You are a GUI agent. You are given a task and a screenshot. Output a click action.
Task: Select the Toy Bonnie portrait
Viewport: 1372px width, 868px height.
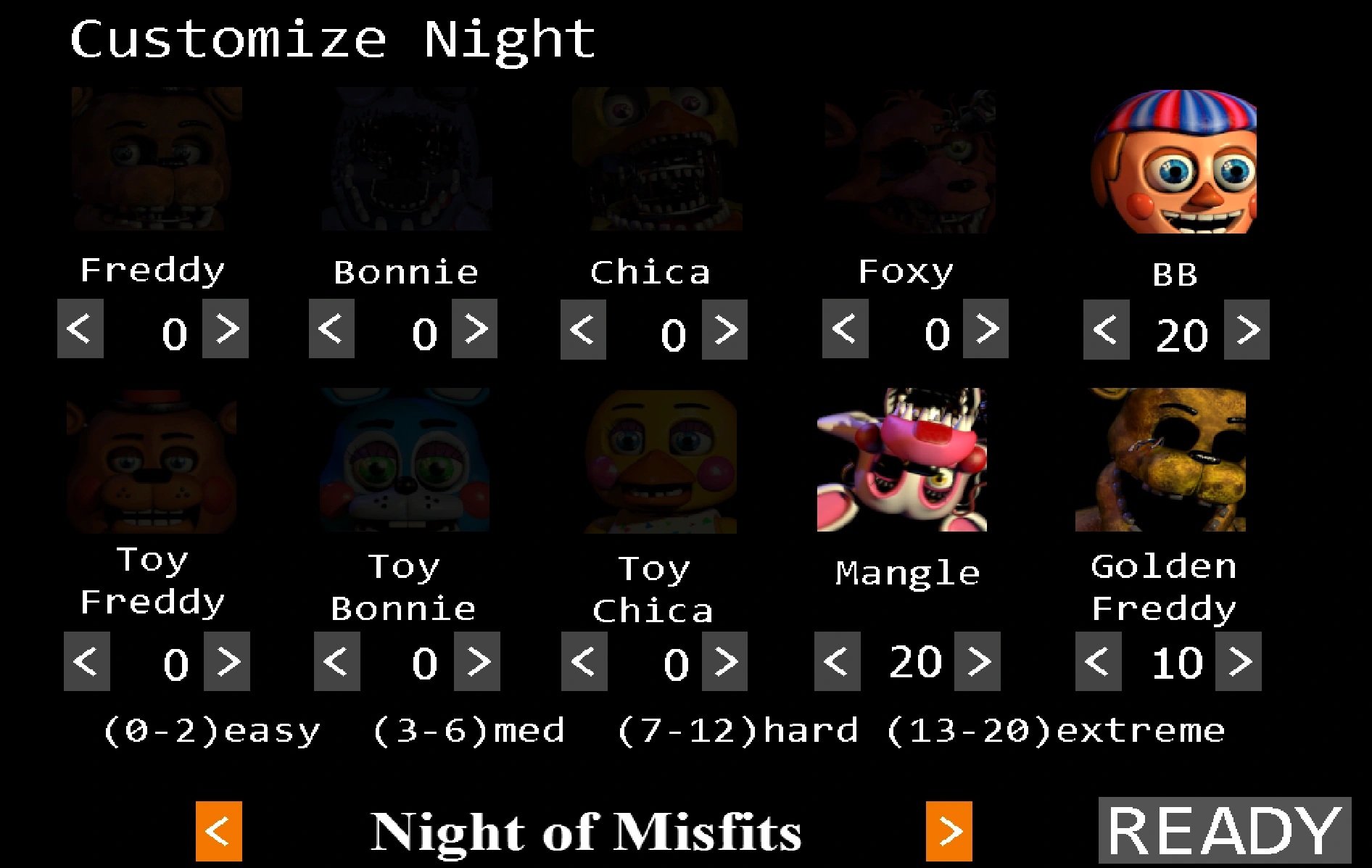pos(405,460)
